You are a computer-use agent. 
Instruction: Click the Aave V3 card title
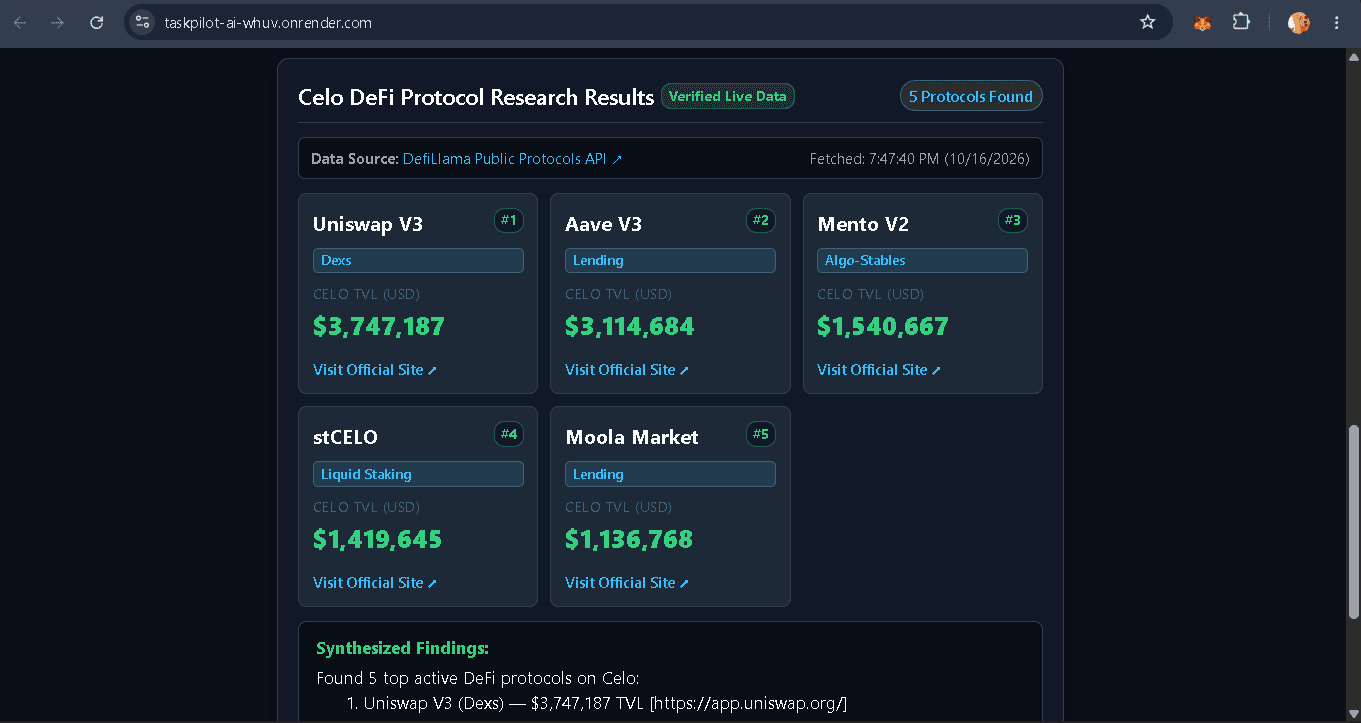[604, 224]
